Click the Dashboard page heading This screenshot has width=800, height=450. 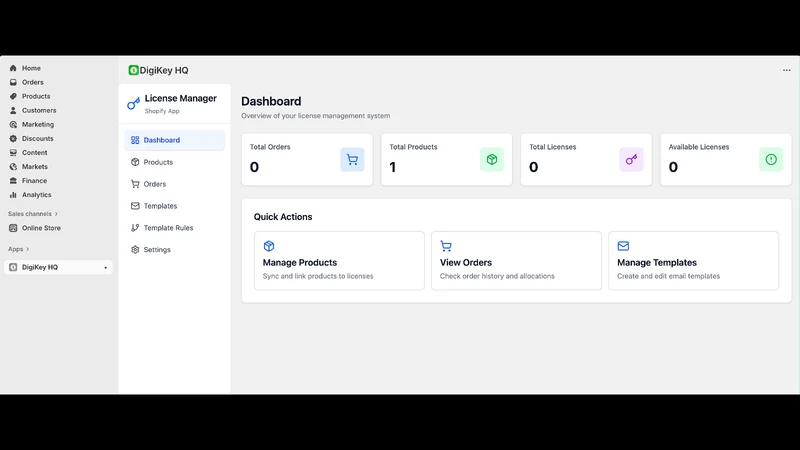[271, 101]
